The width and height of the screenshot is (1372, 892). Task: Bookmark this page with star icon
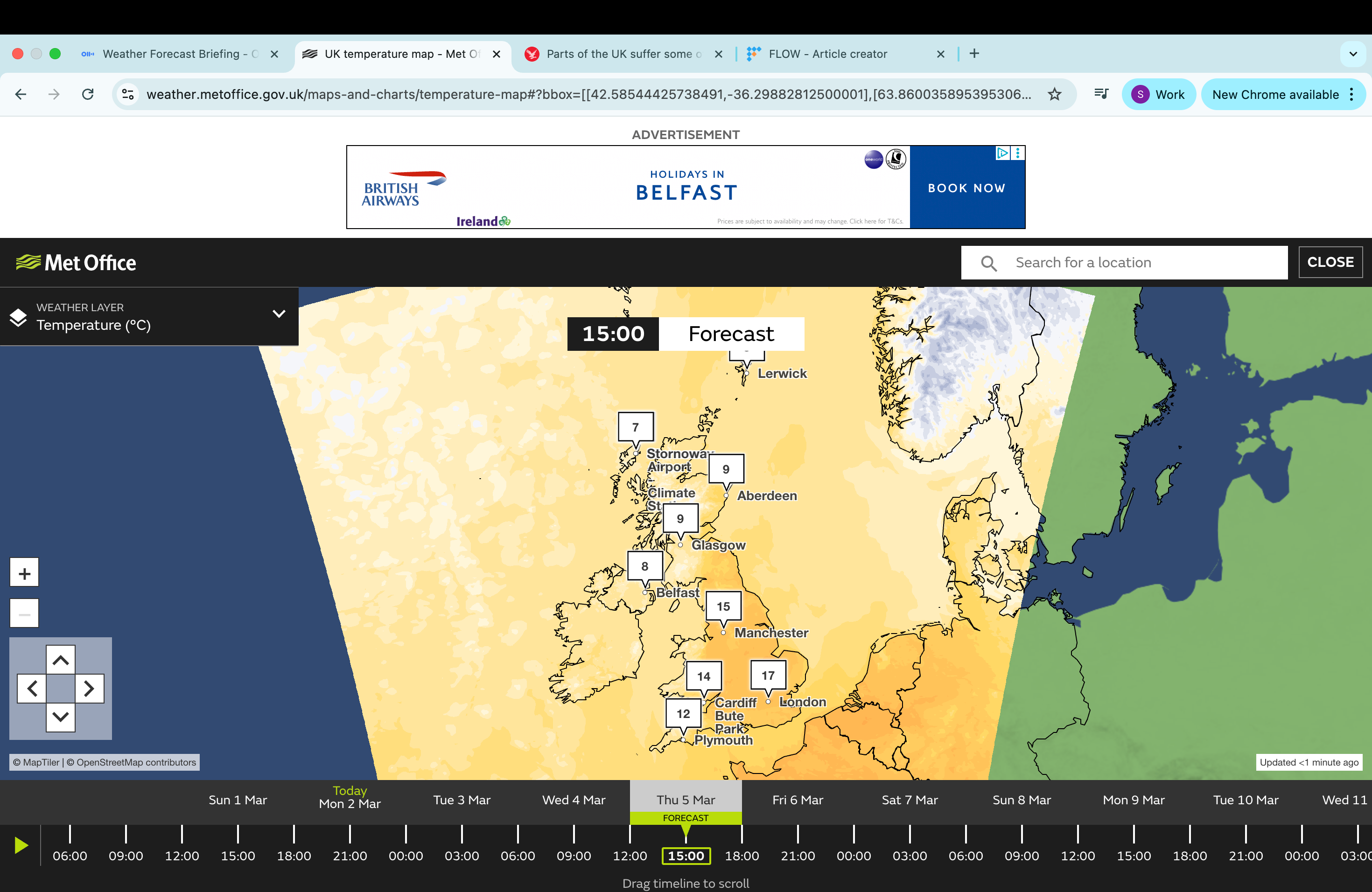click(x=1054, y=95)
